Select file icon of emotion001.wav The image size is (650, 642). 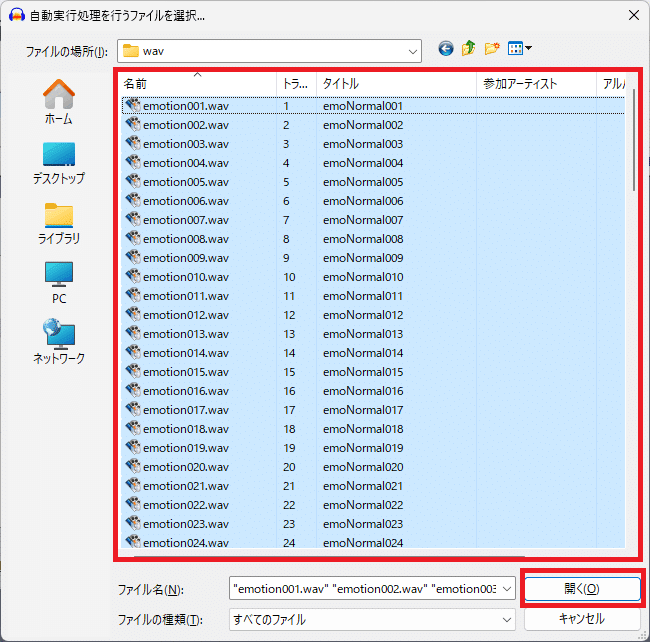tap(133, 105)
